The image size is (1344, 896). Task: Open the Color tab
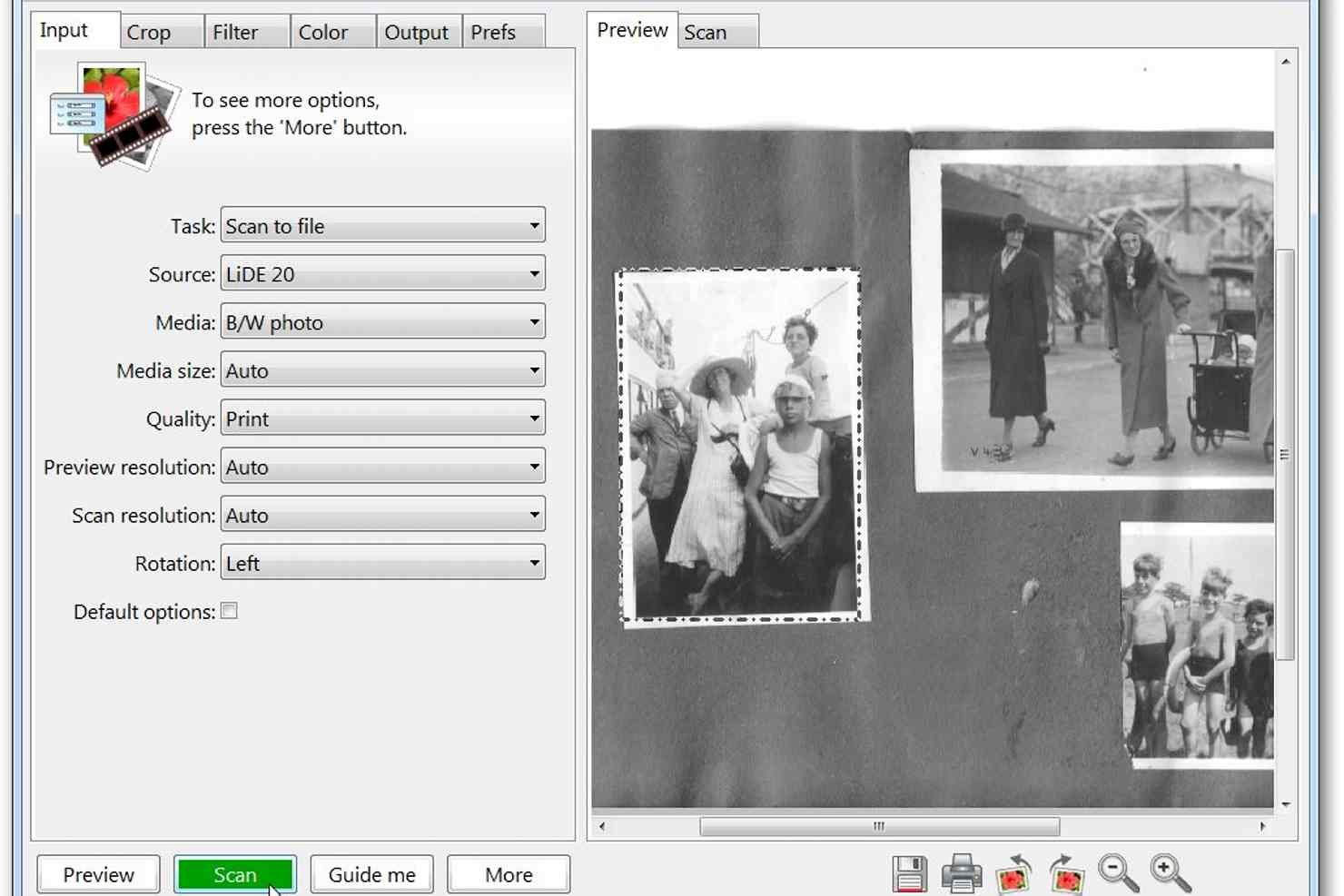(332, 32)
